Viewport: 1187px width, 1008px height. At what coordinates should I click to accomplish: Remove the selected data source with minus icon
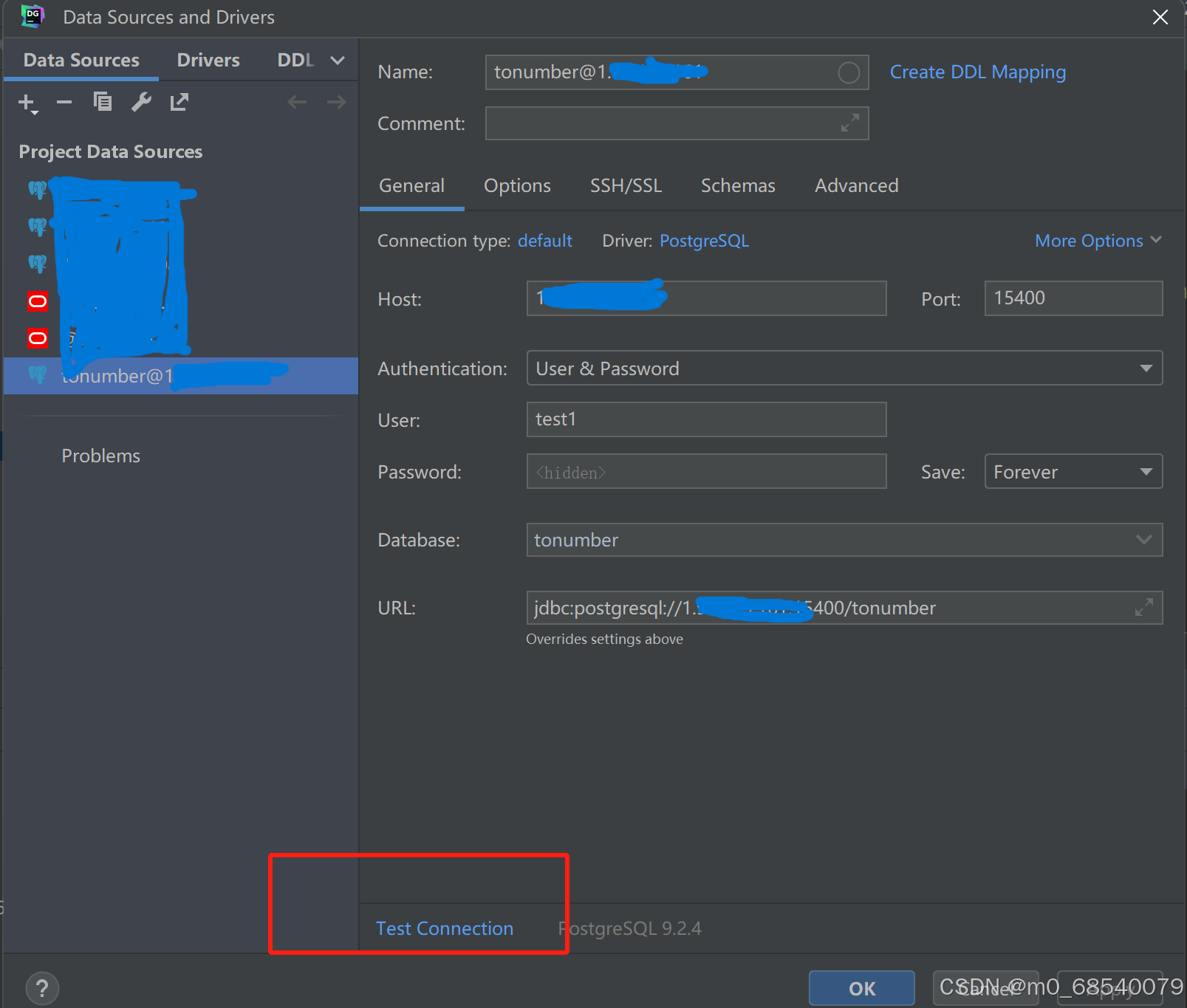(64, 102)
